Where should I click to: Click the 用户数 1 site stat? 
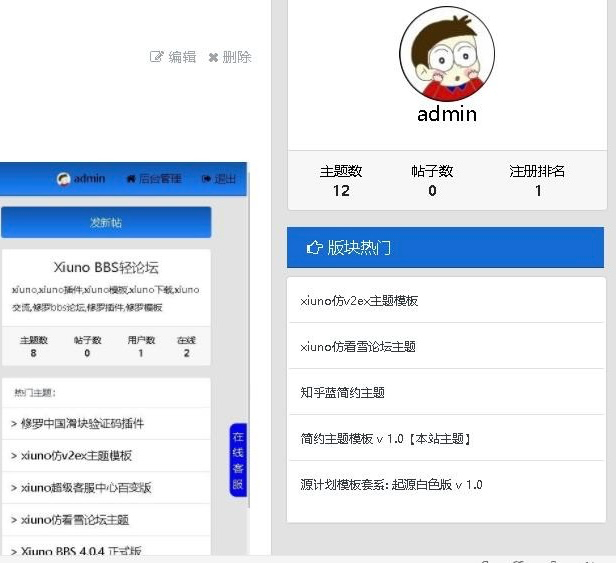click(x=141, y=346)
